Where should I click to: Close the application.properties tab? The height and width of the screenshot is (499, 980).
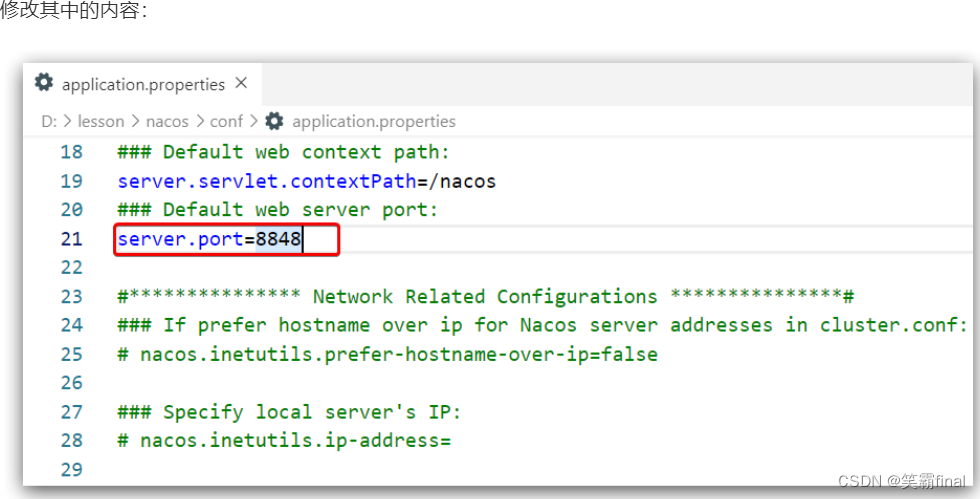(x=241, y=83)
